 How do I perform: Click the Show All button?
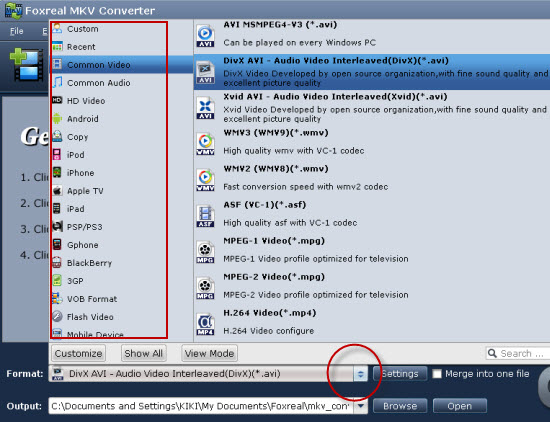(143, 353)
